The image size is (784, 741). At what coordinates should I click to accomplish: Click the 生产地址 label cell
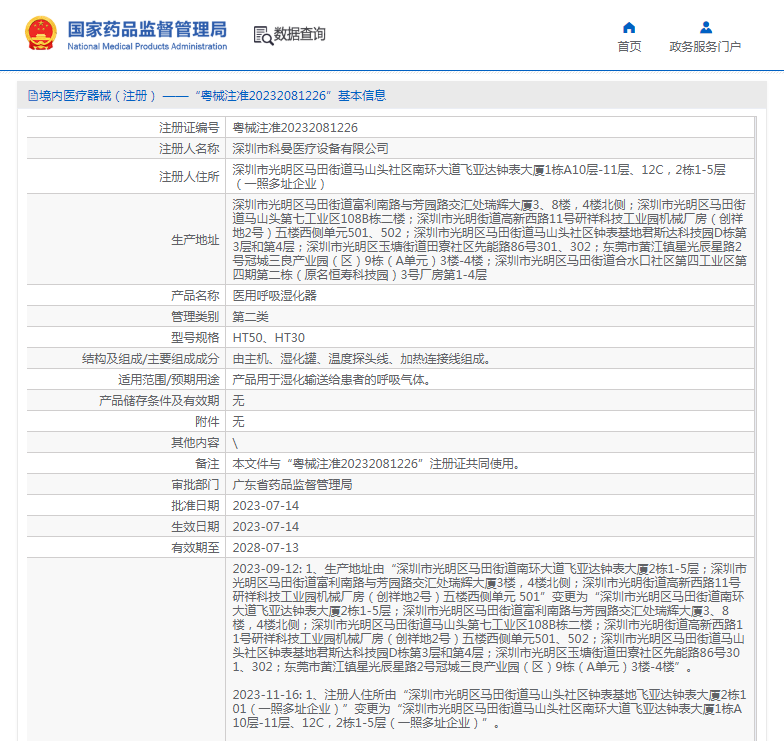point(126,240)
